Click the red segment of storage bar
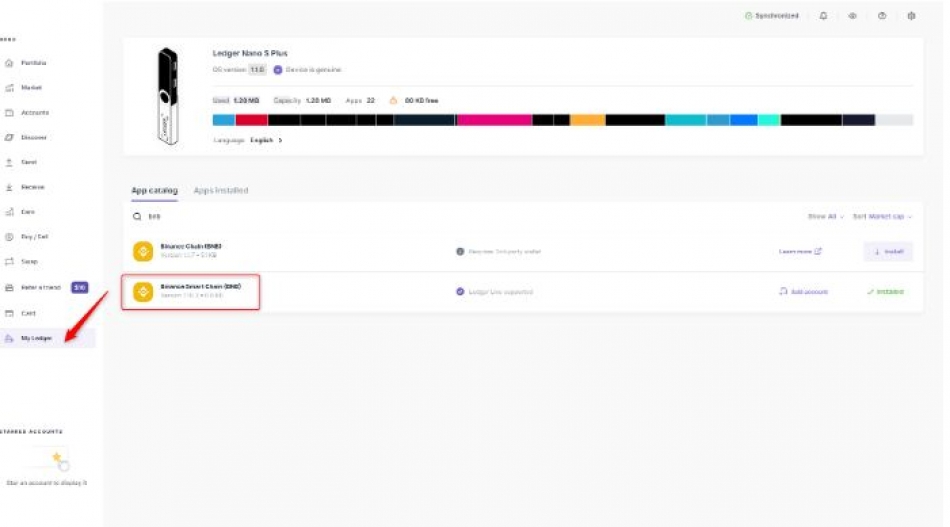Image resolution: width=950 pixels, height=527 pixels. [251, 120]
